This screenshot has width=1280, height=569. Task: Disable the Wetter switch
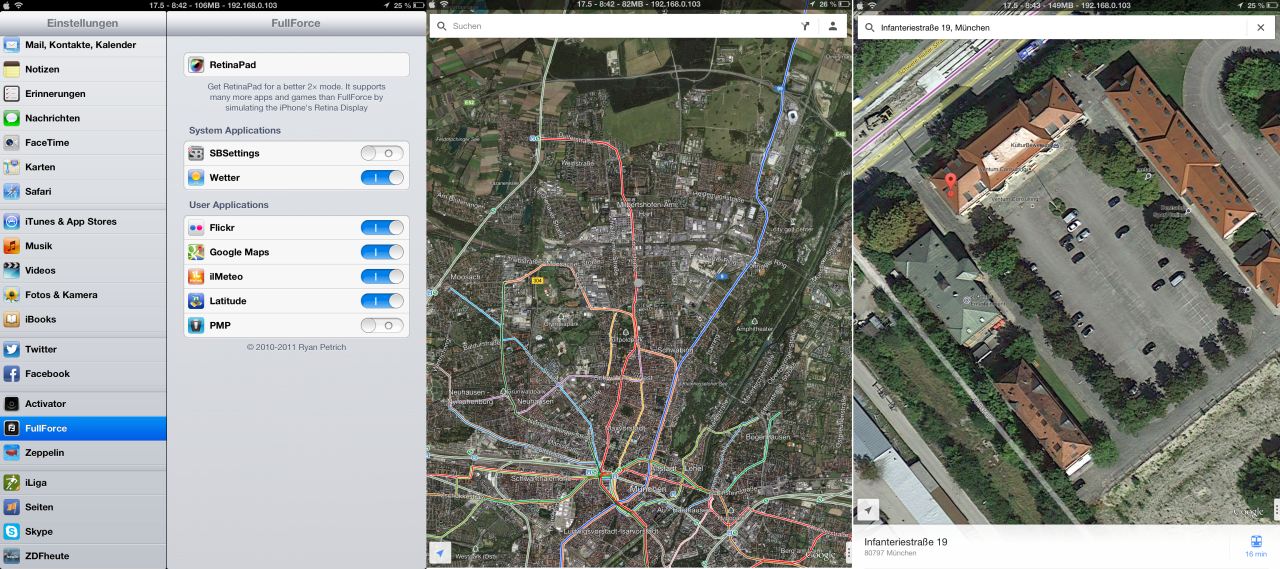pyautogui.click(x=382, y=177)
